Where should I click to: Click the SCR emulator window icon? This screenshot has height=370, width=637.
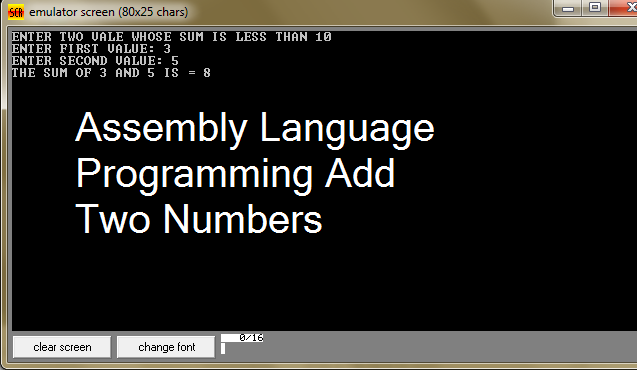click(x=16, y=12)
